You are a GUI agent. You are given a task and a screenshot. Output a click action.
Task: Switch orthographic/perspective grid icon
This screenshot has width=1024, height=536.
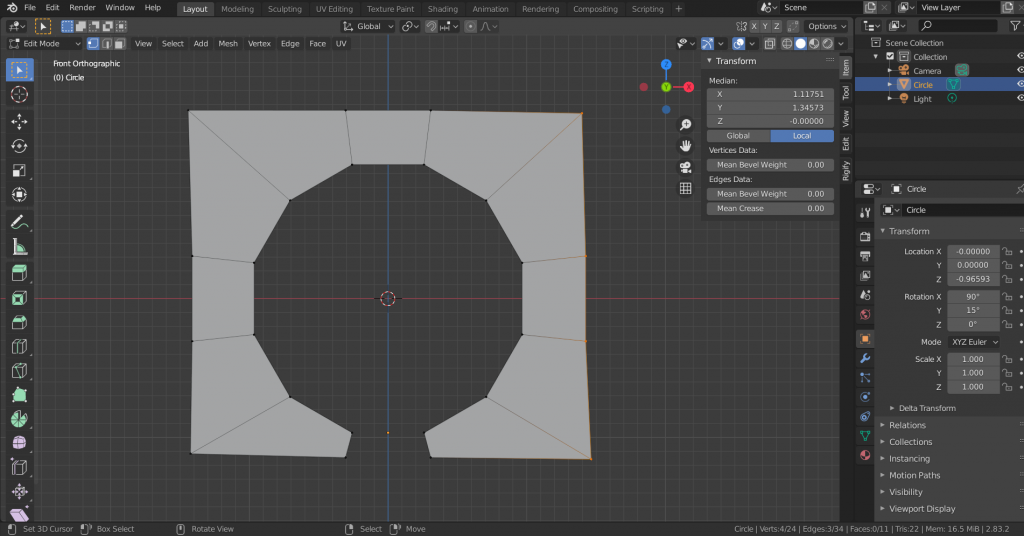[685, 188]
